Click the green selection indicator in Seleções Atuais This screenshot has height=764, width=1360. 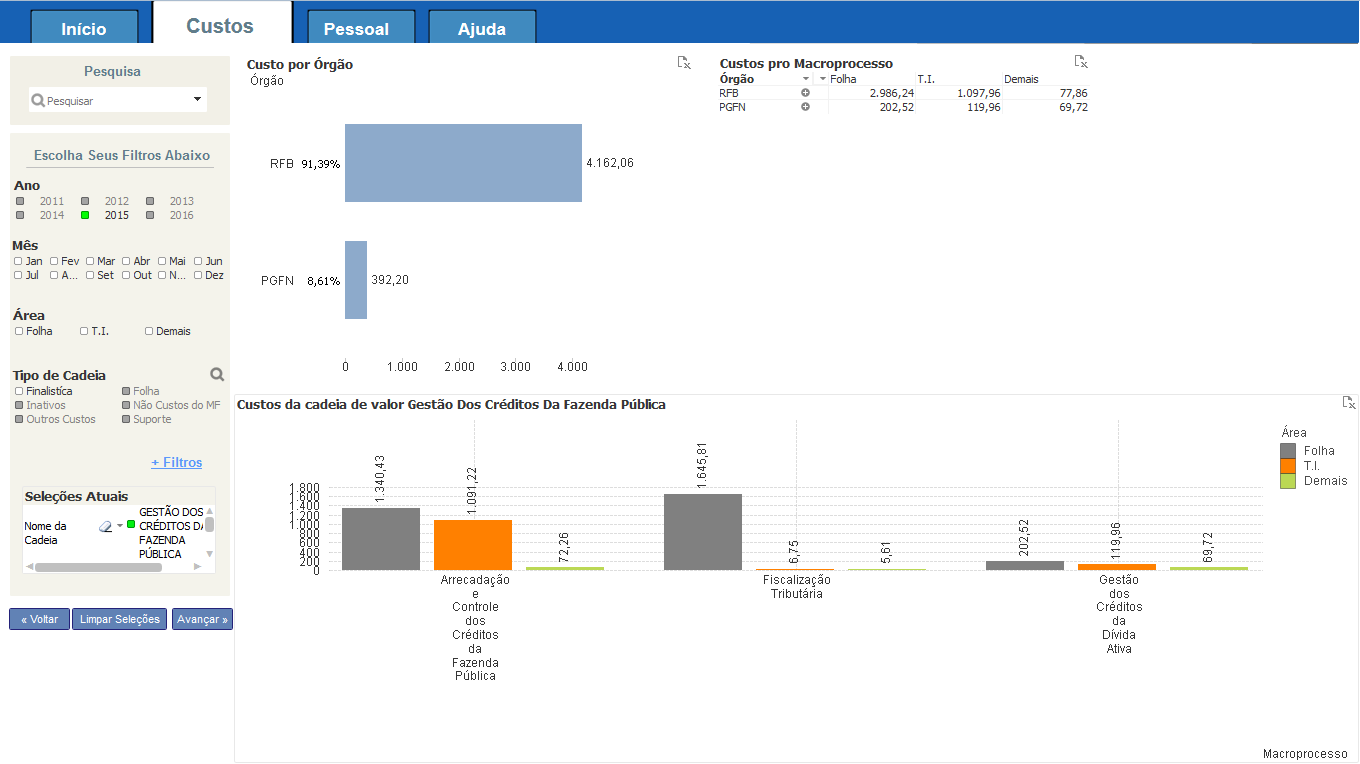(131, 524)
